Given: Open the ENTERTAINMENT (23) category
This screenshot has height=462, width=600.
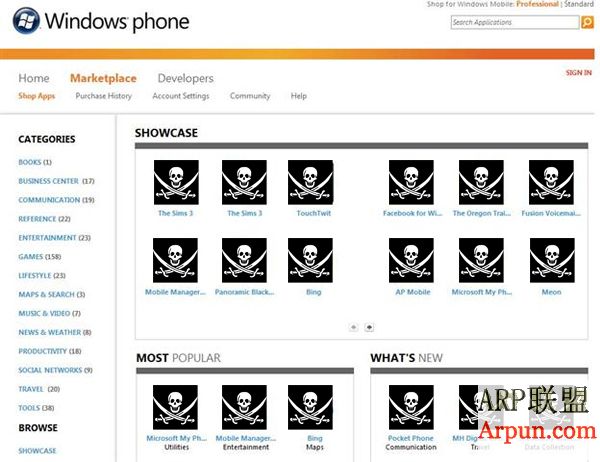Looking at the screenshot, I should click(54, 238).
